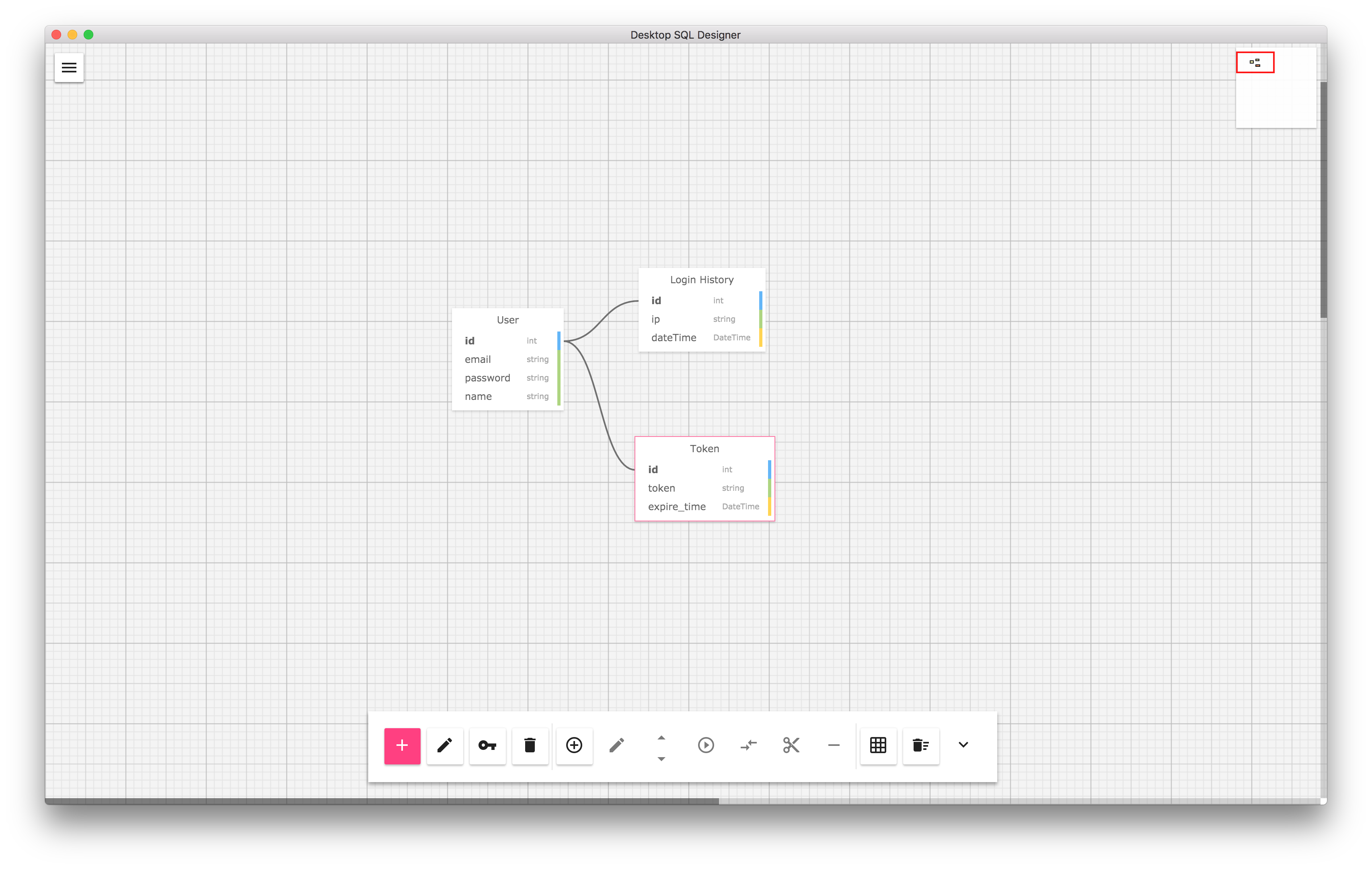
Task: Click the solid trash delete table icon
Action: click(x=530, y=745)
